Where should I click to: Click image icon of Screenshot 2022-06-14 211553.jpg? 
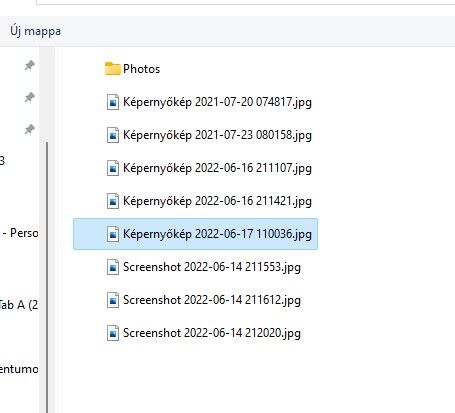[x=113, y=267]
